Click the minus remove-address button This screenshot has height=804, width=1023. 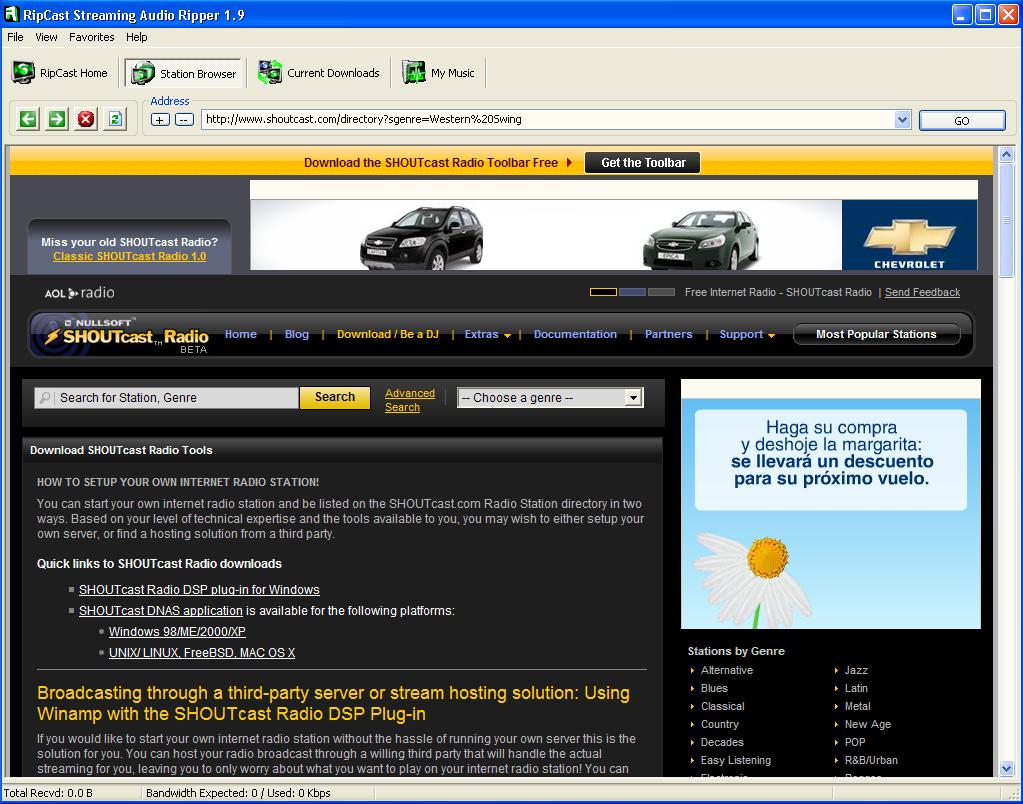185,119
